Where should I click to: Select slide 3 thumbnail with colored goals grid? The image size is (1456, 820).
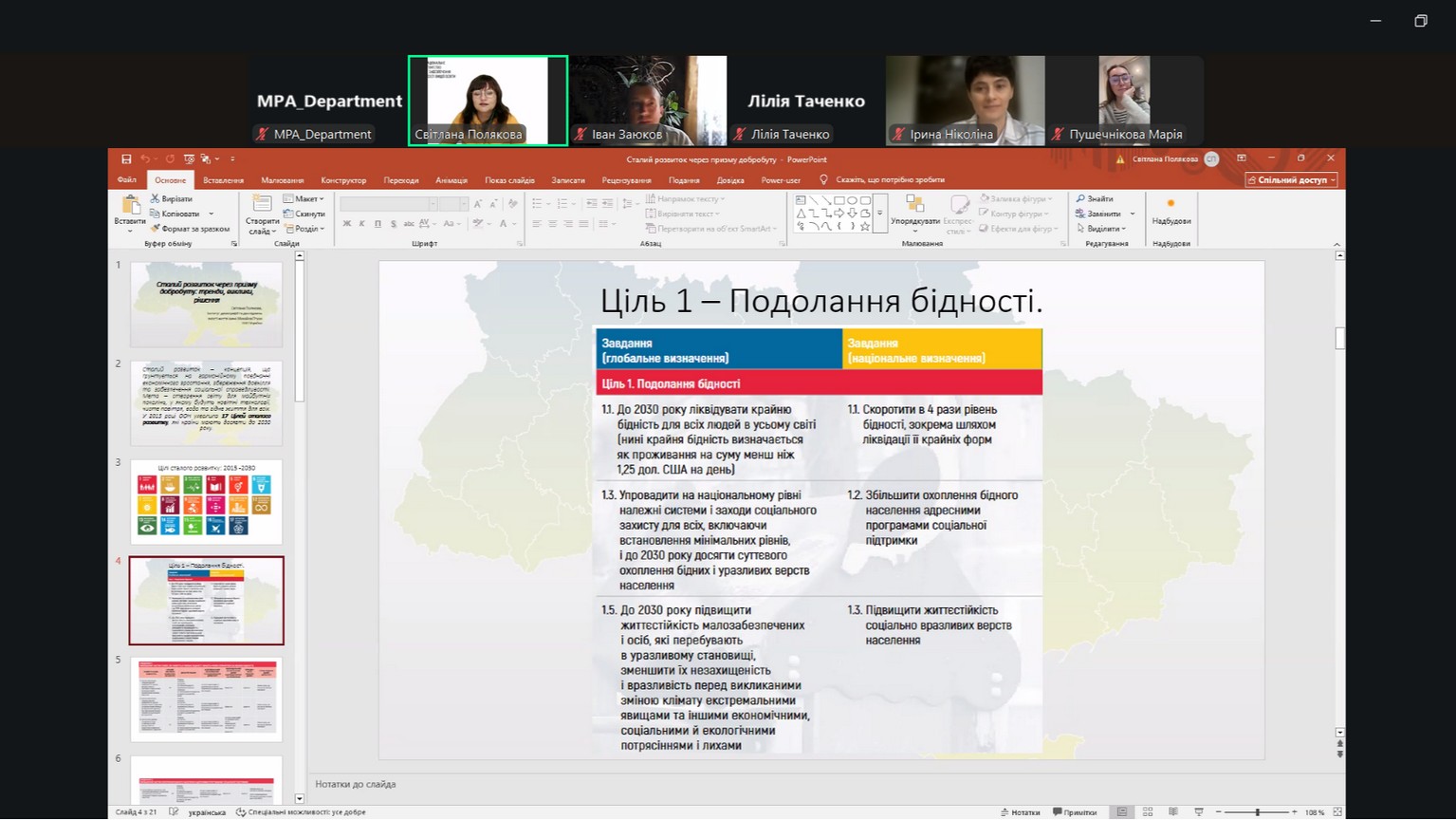(x=206, y=501)
